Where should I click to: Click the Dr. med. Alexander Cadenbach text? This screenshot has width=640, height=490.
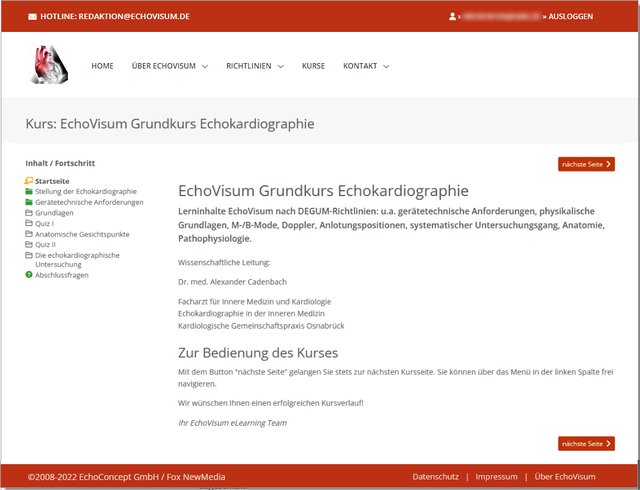click(232, 282)
